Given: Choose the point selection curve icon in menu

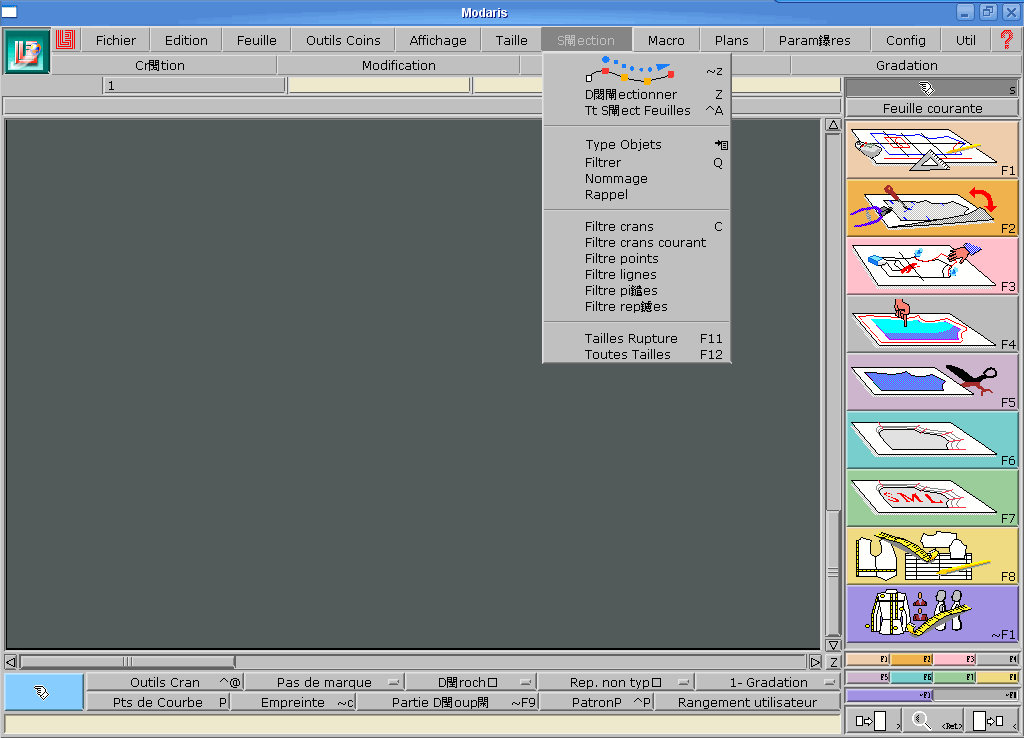Looking at the screenshot, I should coord(630,70).
